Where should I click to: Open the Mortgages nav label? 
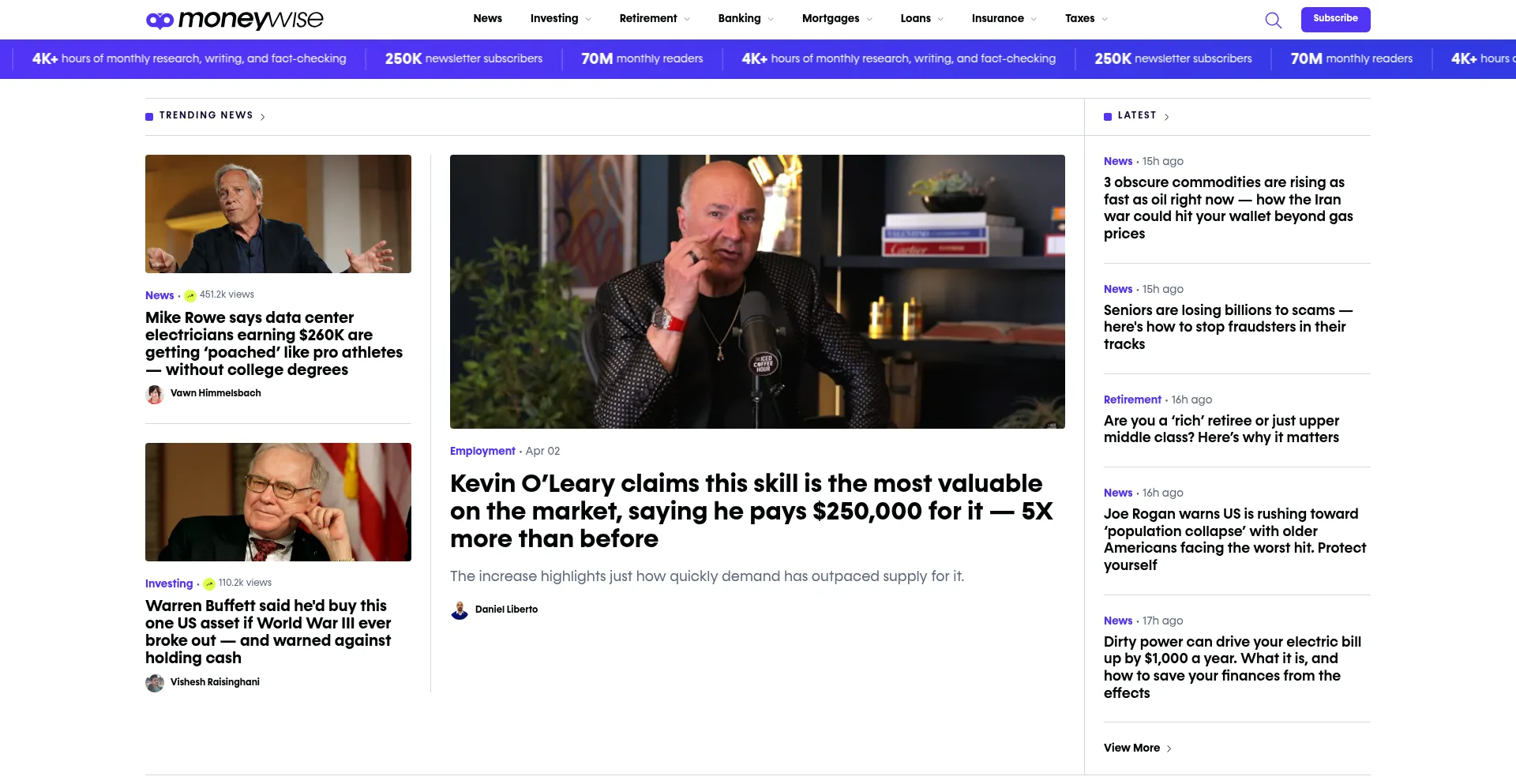[x=831, y=19]
